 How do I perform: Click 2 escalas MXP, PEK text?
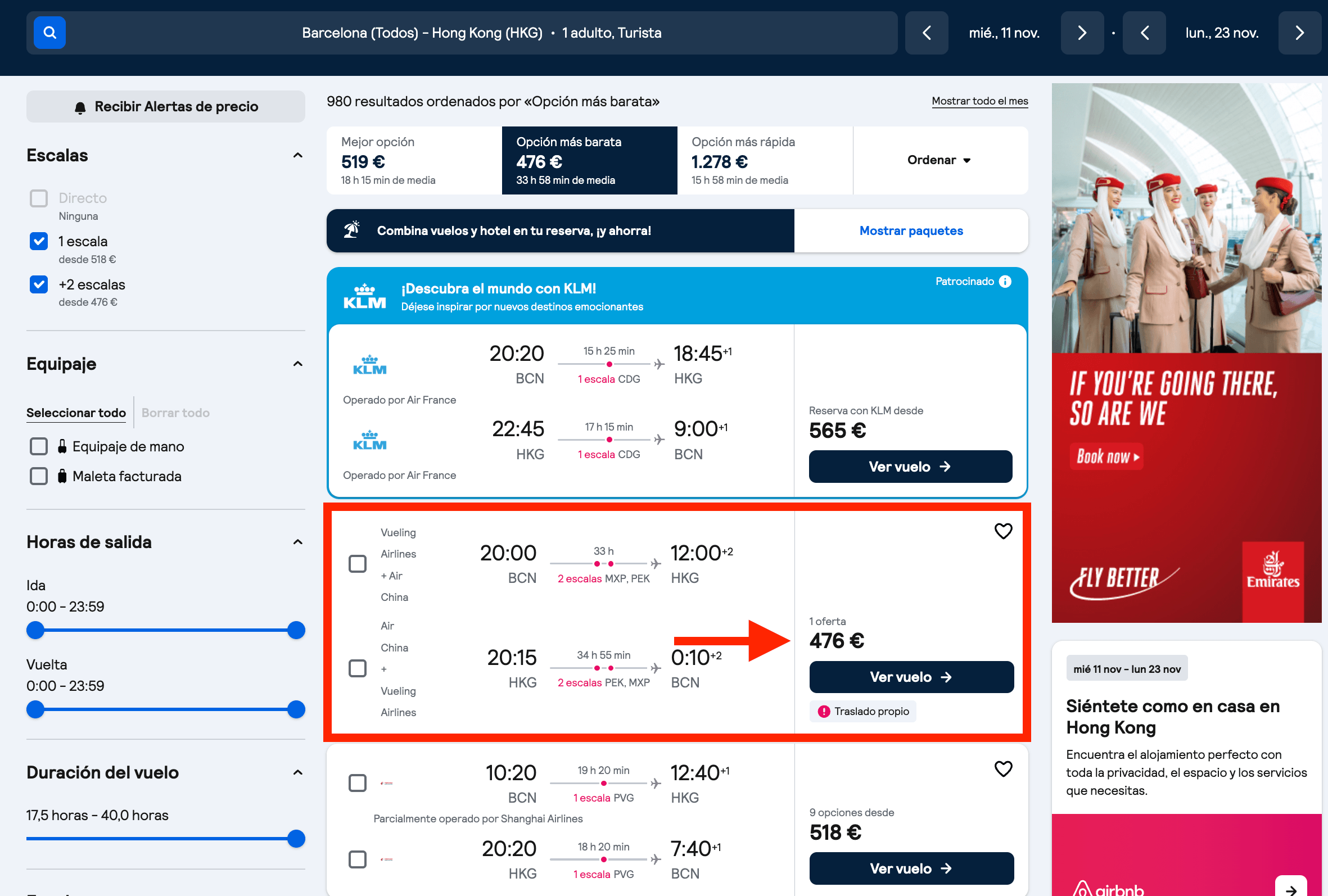(603, 578)
